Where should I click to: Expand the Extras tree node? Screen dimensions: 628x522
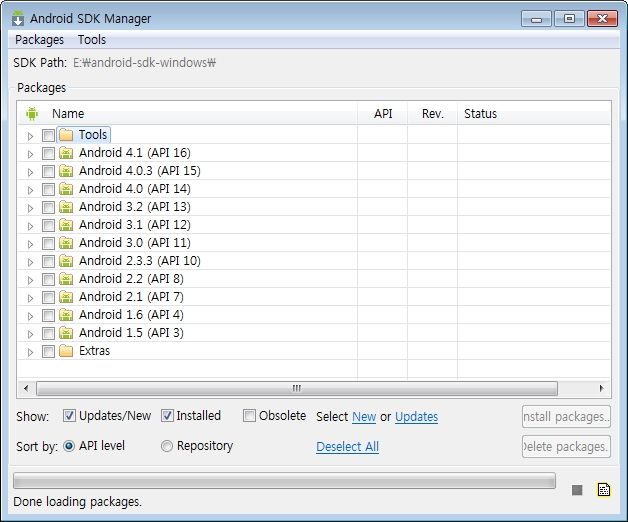coord(30,353)
